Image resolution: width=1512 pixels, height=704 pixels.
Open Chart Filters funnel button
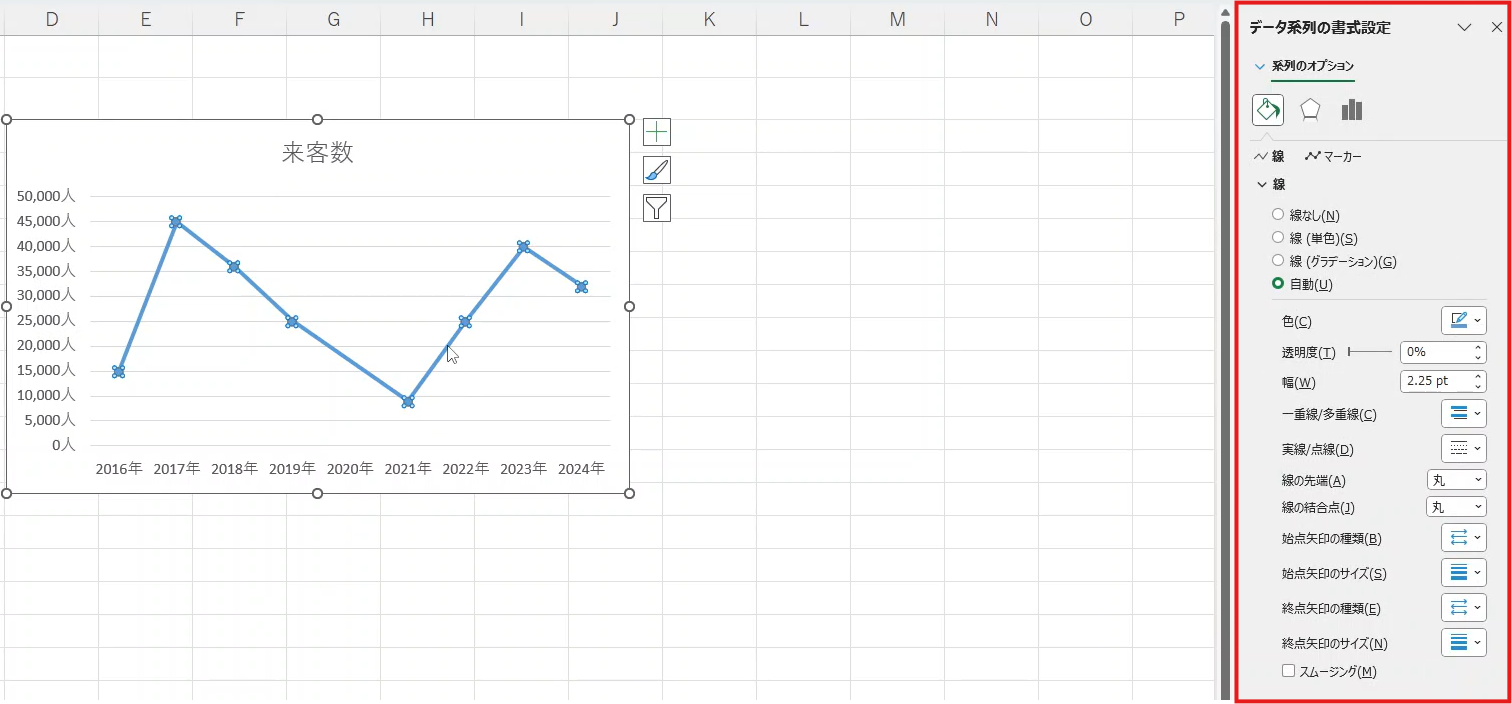[x=657, y=208]
